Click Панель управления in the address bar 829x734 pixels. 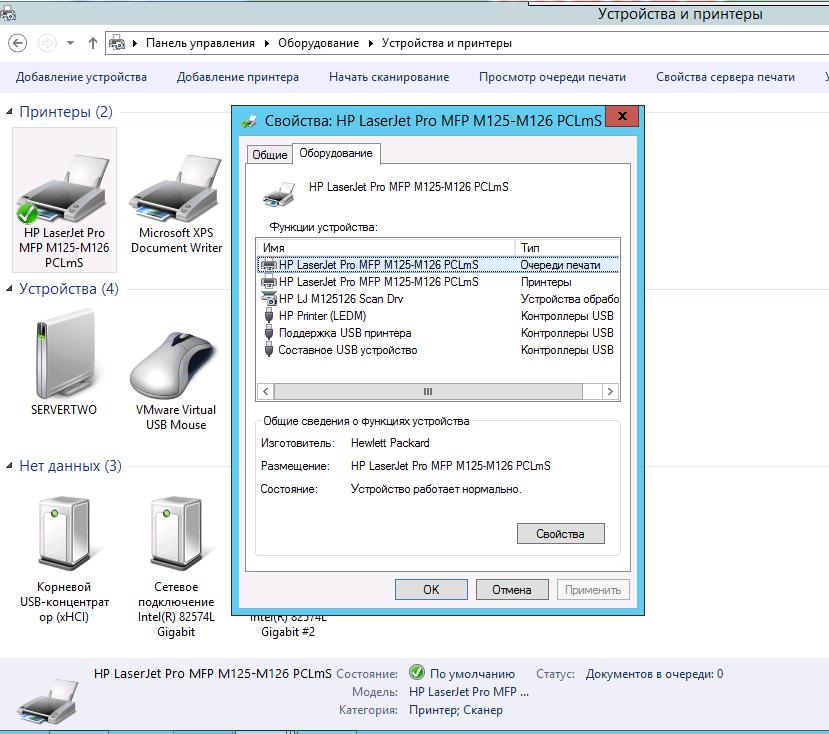pyautogui.click(x=200, y=43)
